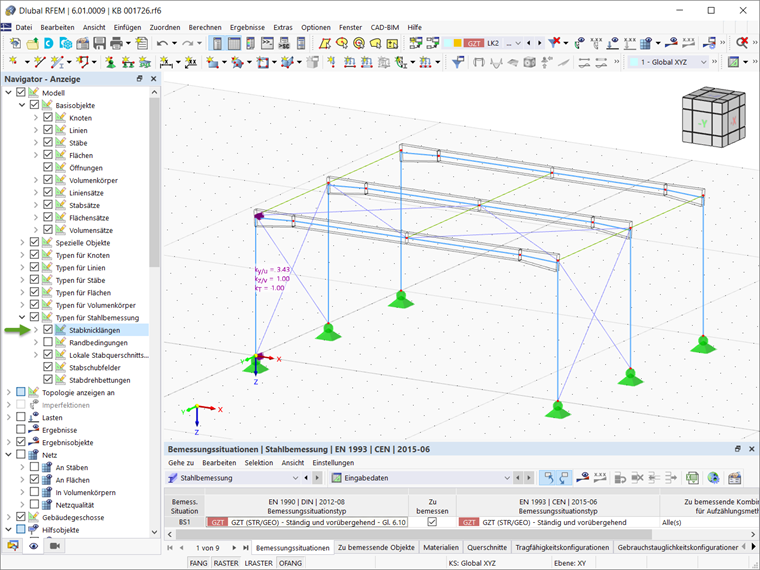Toggle the Linien visibility checkbox
The width and height of the screenshot is (760, 570).
[48, 130]
